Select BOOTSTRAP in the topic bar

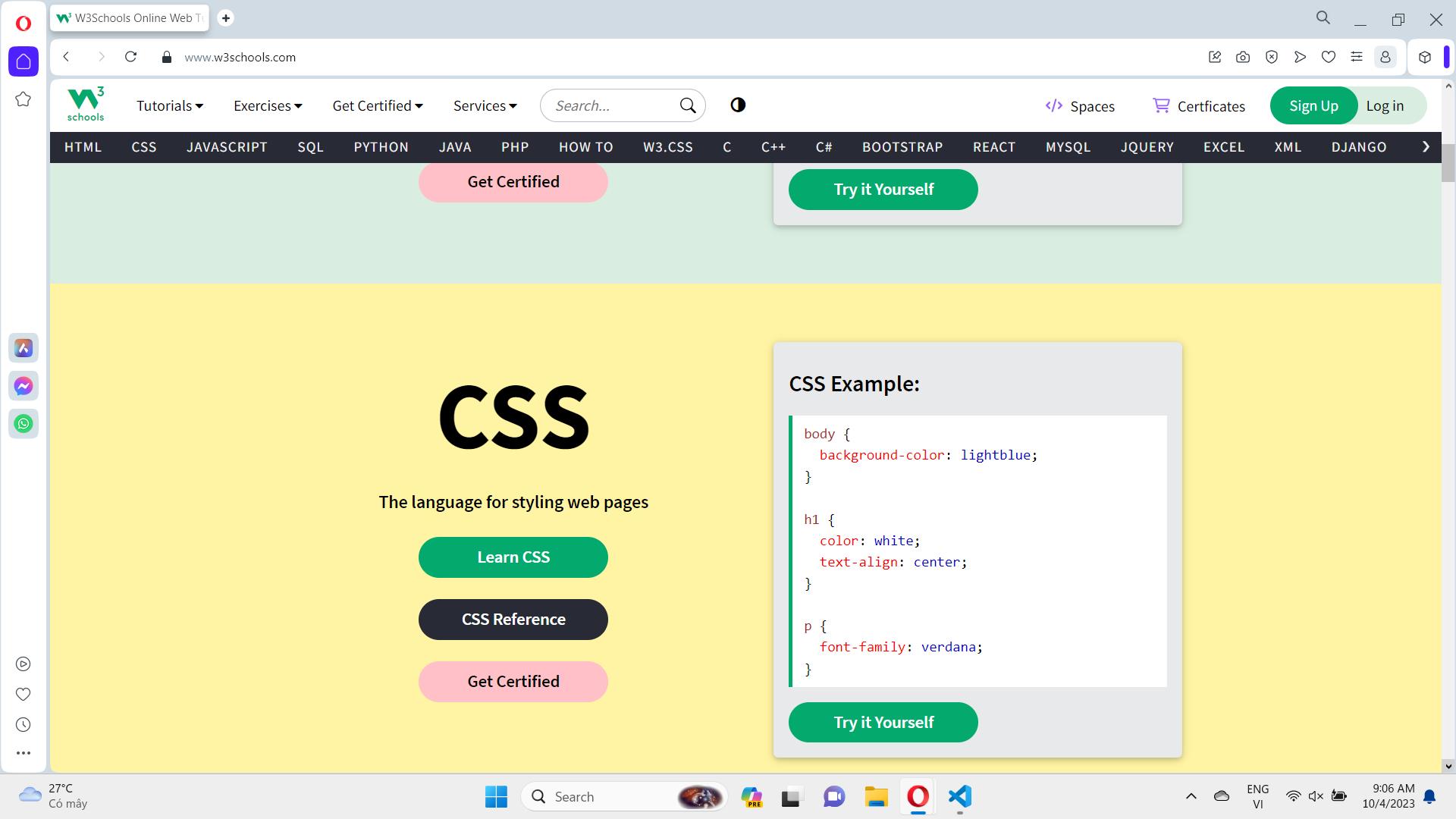tap(902, 147)
